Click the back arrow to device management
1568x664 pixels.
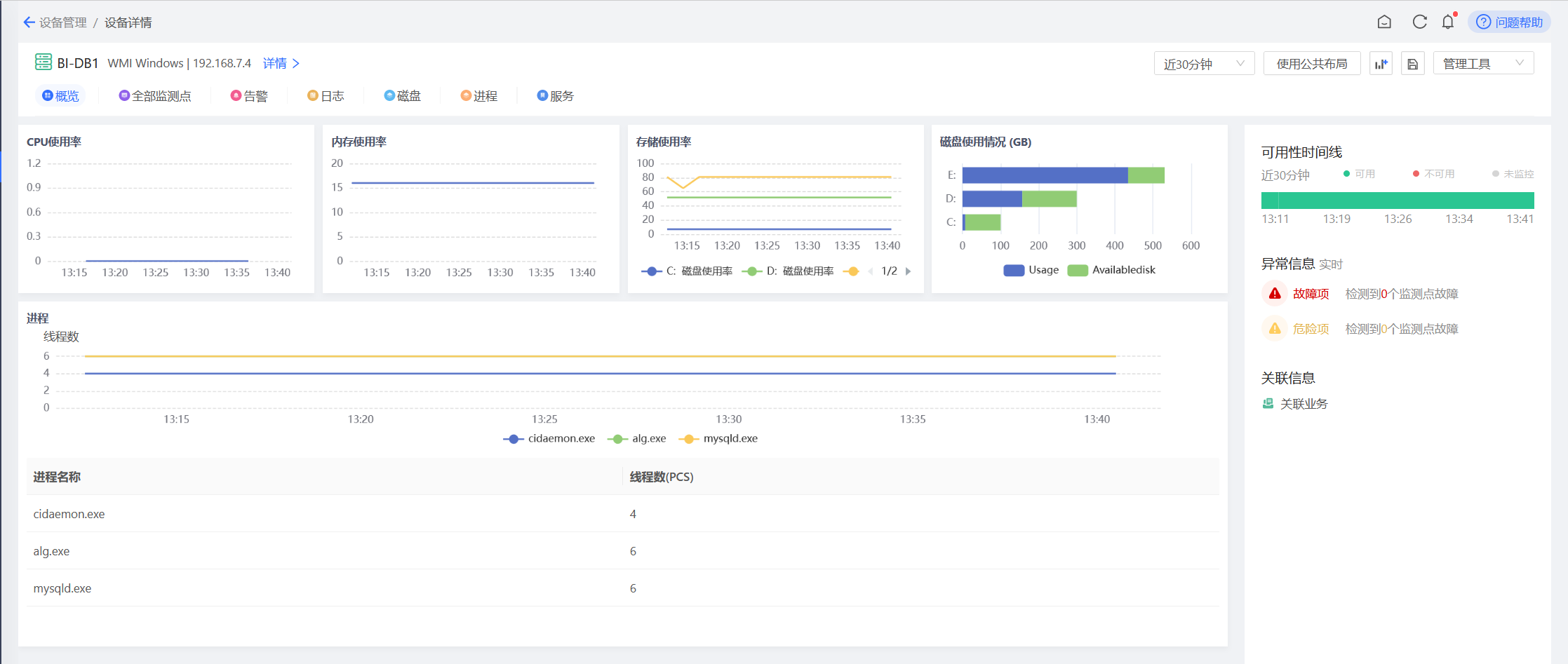pyautogui.click(x=29, y=22)
